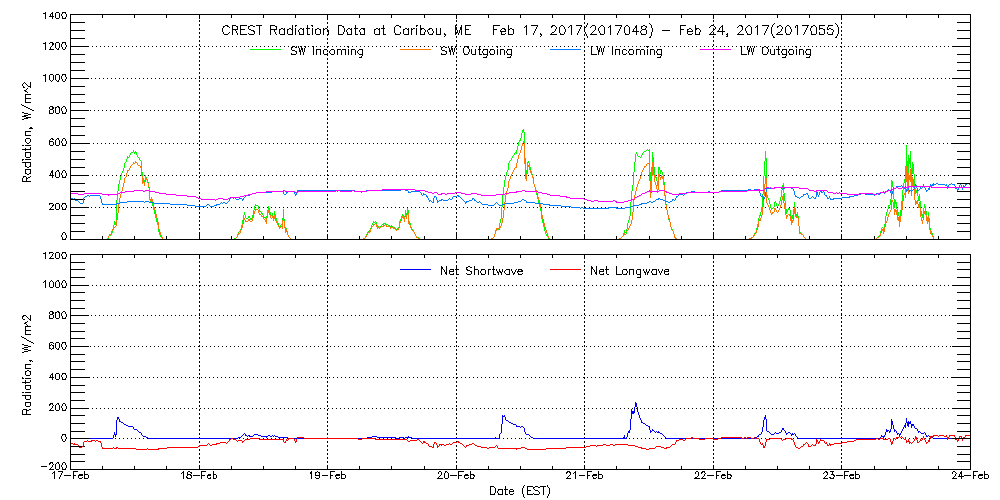
Task: Click the 1200 y-axis value on lower chart
Action: [53, 255]
